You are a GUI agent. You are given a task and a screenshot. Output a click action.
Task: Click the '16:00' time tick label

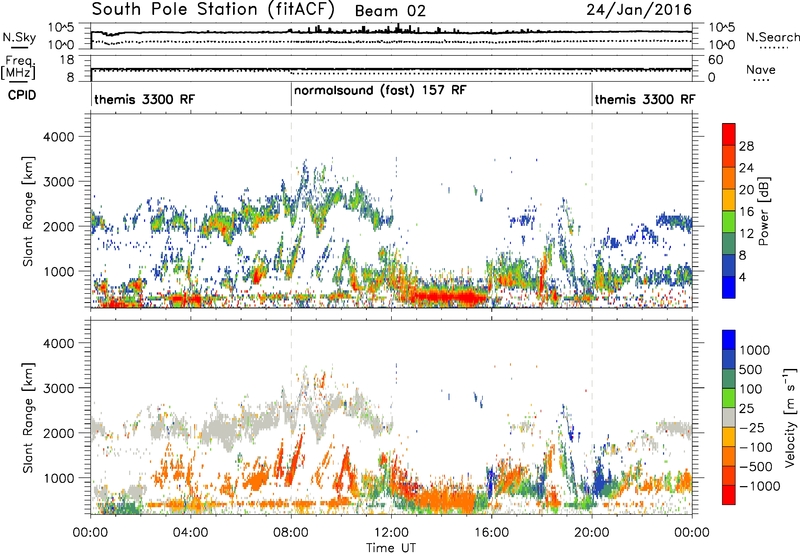tap(491, 533)
